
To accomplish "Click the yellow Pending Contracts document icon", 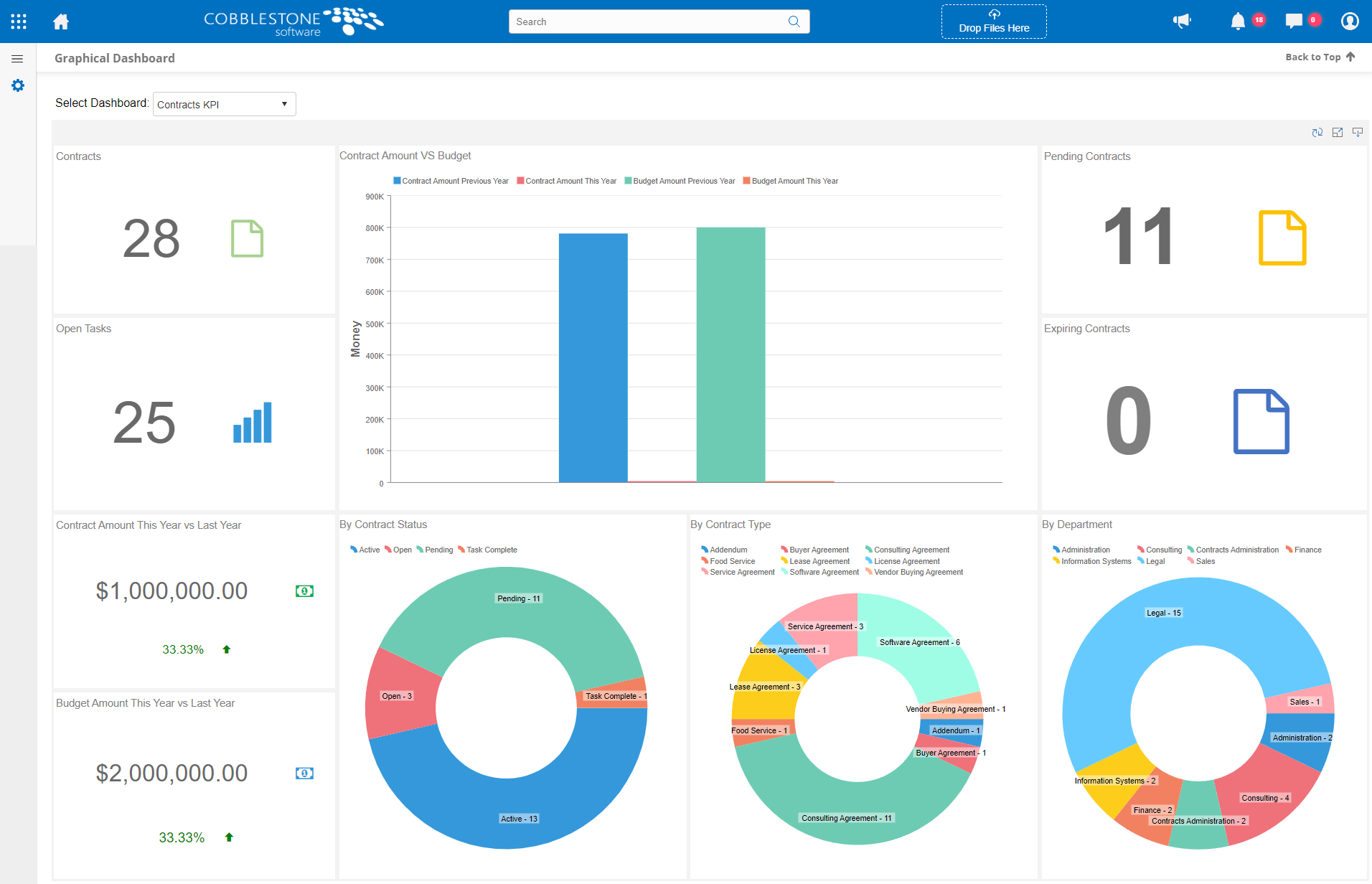I will click(1282, 238).
